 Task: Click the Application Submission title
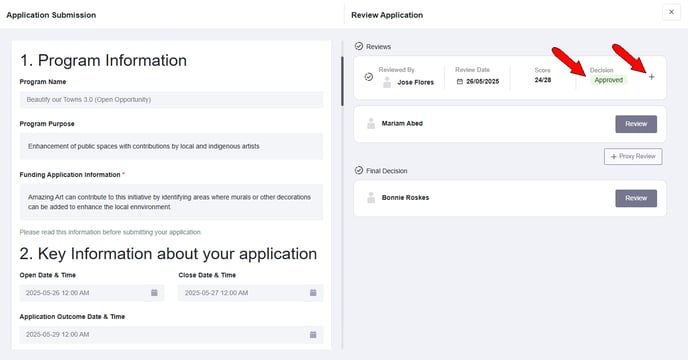[x=51, y=15]
